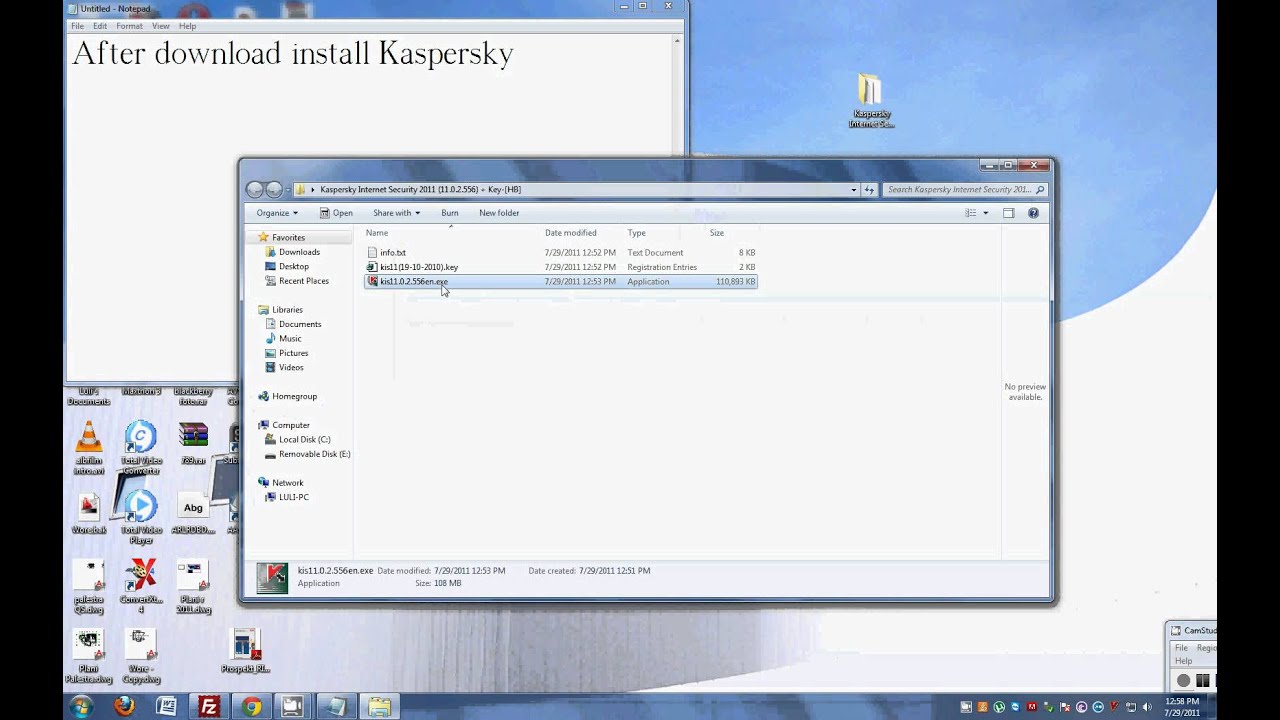Image resolution: width=1280 pixels, height=720 pixels.
Task: Open Explorer help icon
Action: coord(1033,213)
